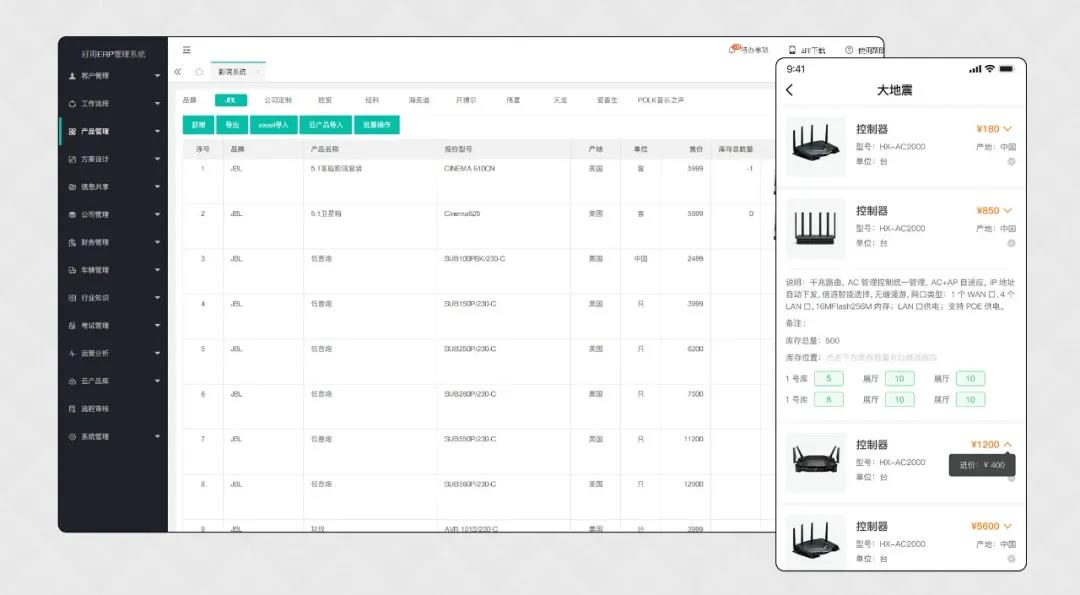Image resolution: width=1080 pixels, height=595 pixels.
Task: Click the 产品管理 sidebar icon
Action: pos(72,131)
